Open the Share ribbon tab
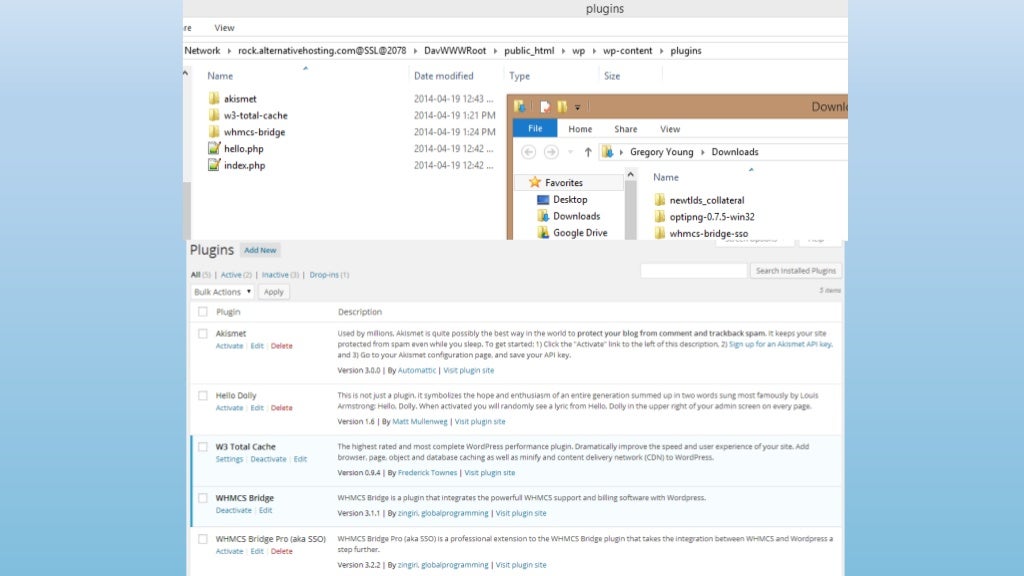 [x=626, y=129]
